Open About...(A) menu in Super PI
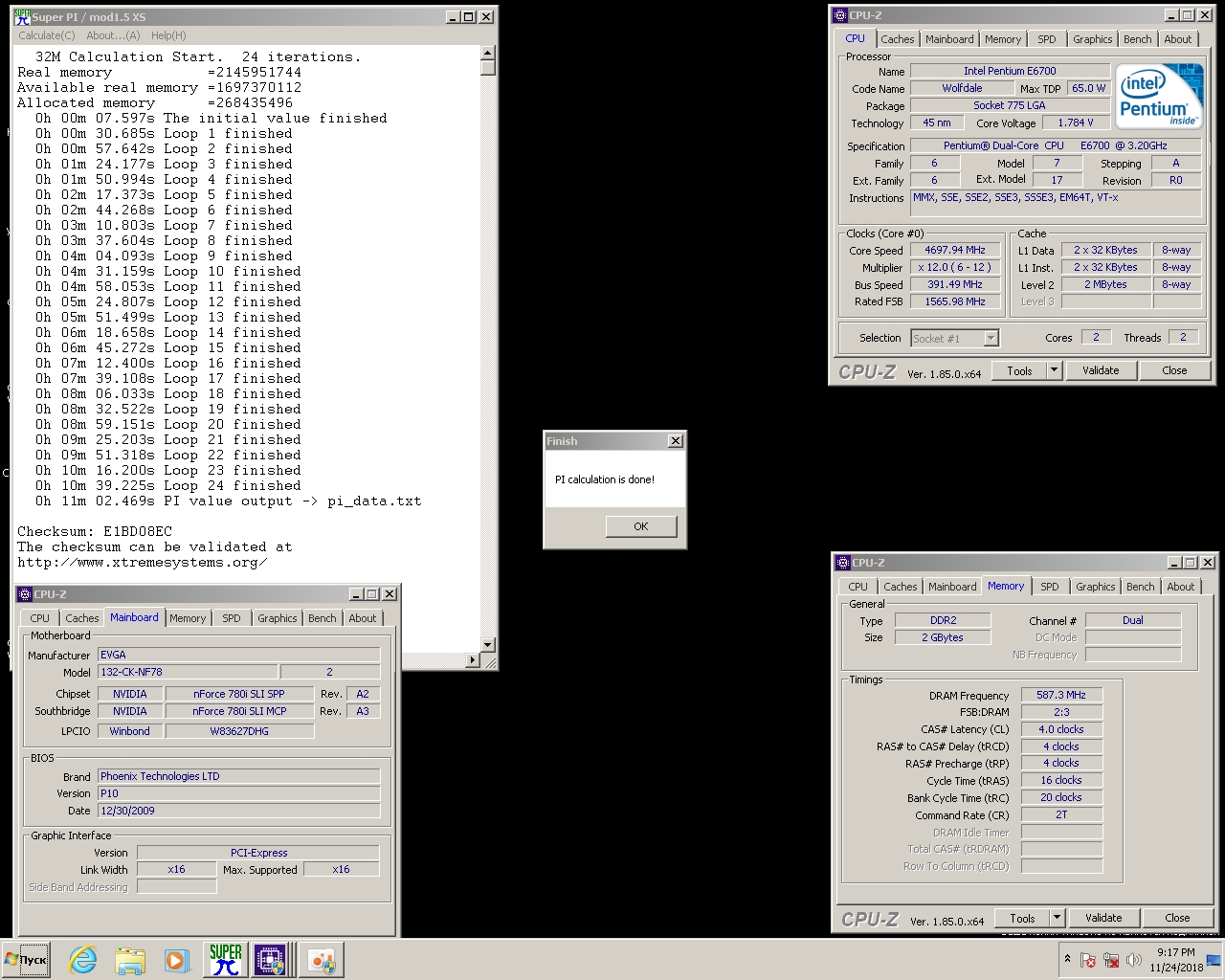 pos(113,35)
